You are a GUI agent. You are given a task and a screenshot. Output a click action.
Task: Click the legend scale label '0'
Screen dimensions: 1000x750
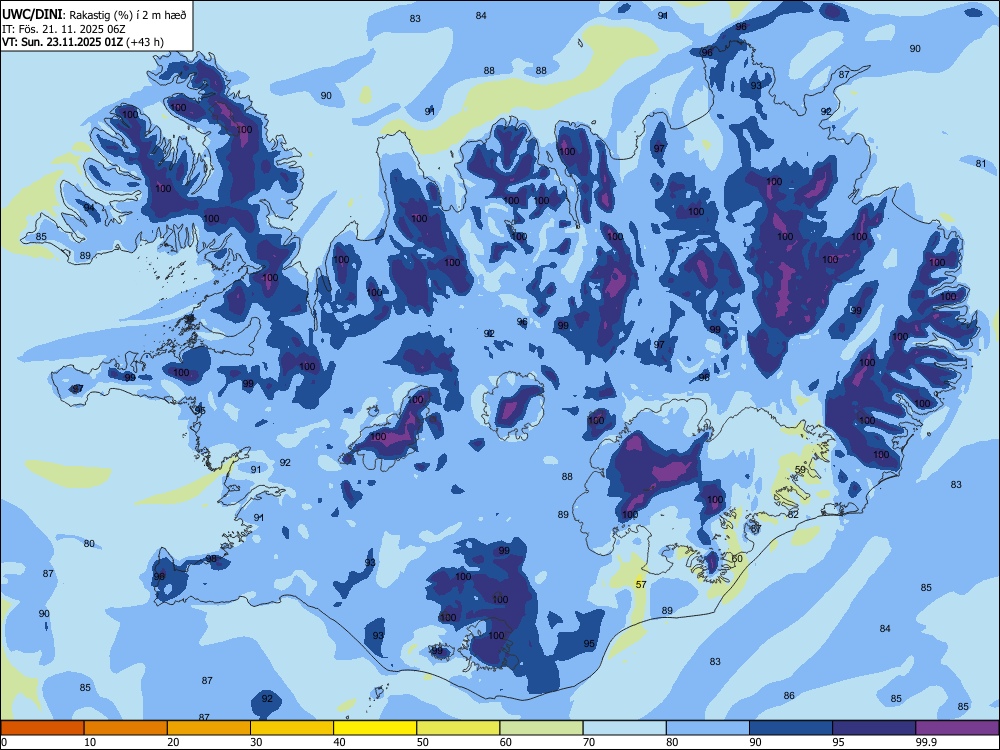4,742
